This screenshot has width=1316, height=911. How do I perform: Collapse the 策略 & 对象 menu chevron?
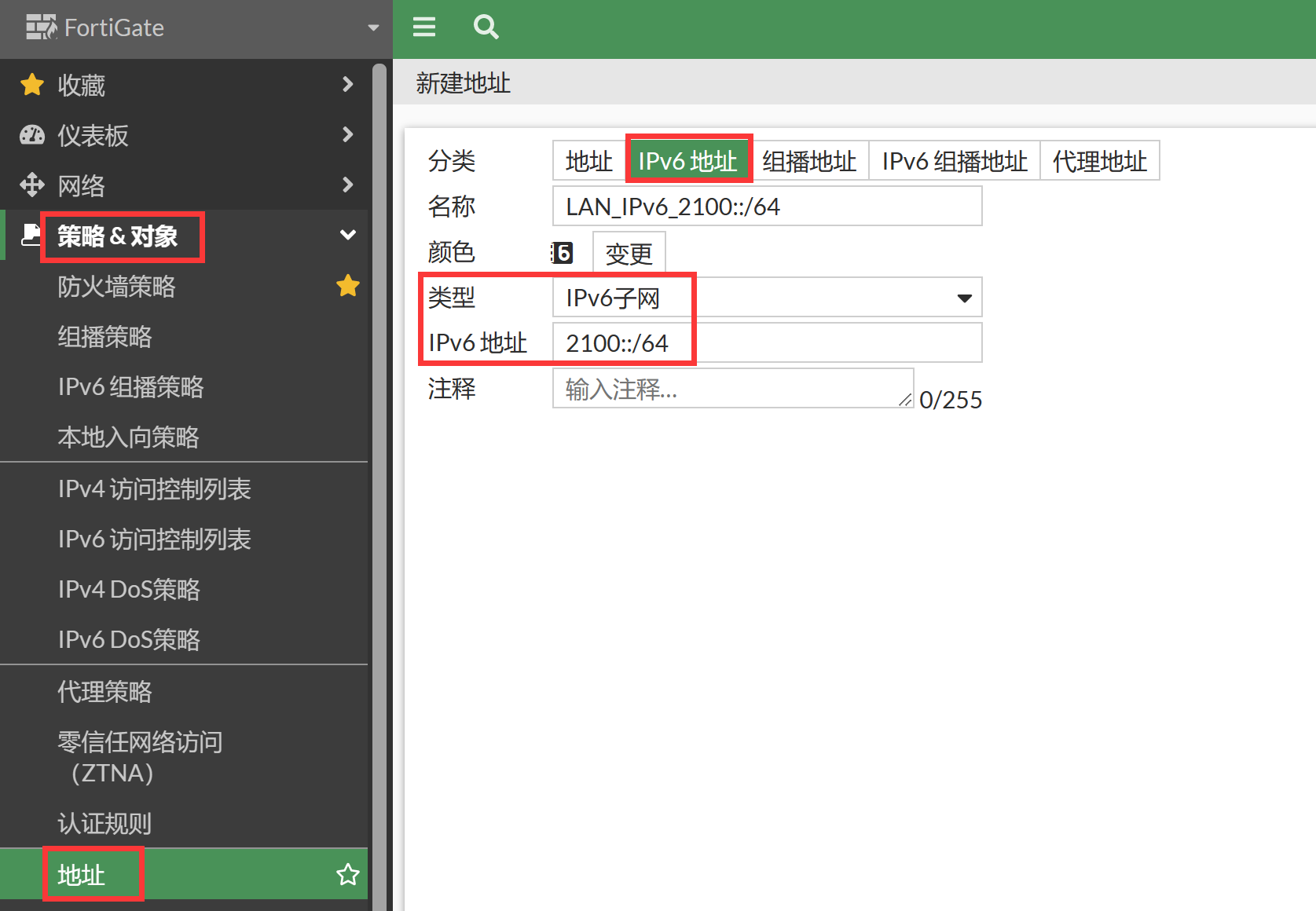[347, 235]
